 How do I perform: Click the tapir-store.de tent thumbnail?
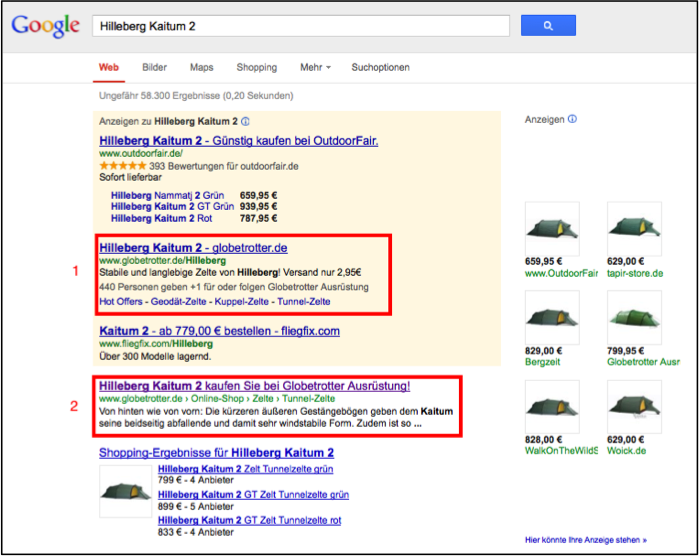point(634,228)
